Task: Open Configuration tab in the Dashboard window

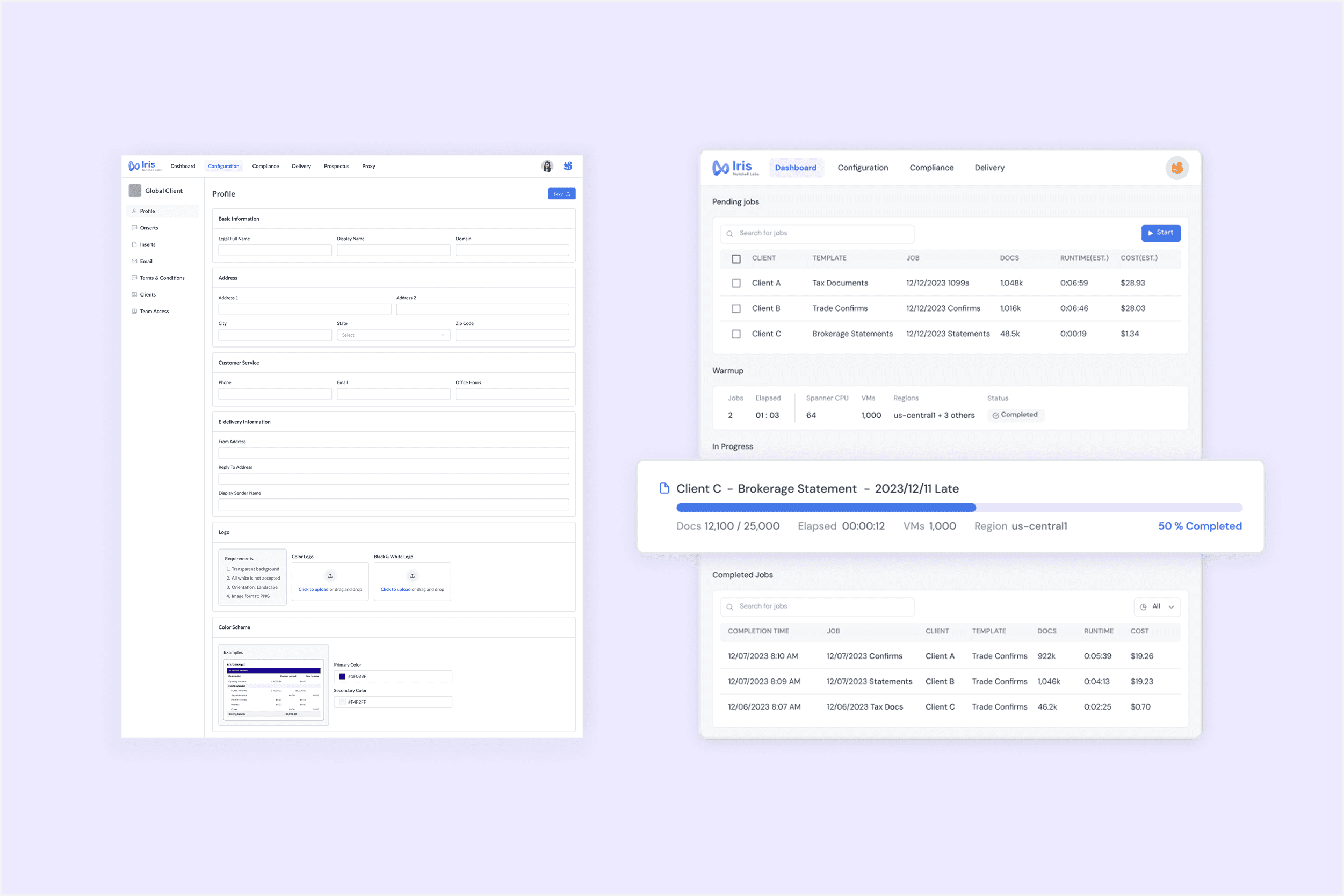Action: 863,168
